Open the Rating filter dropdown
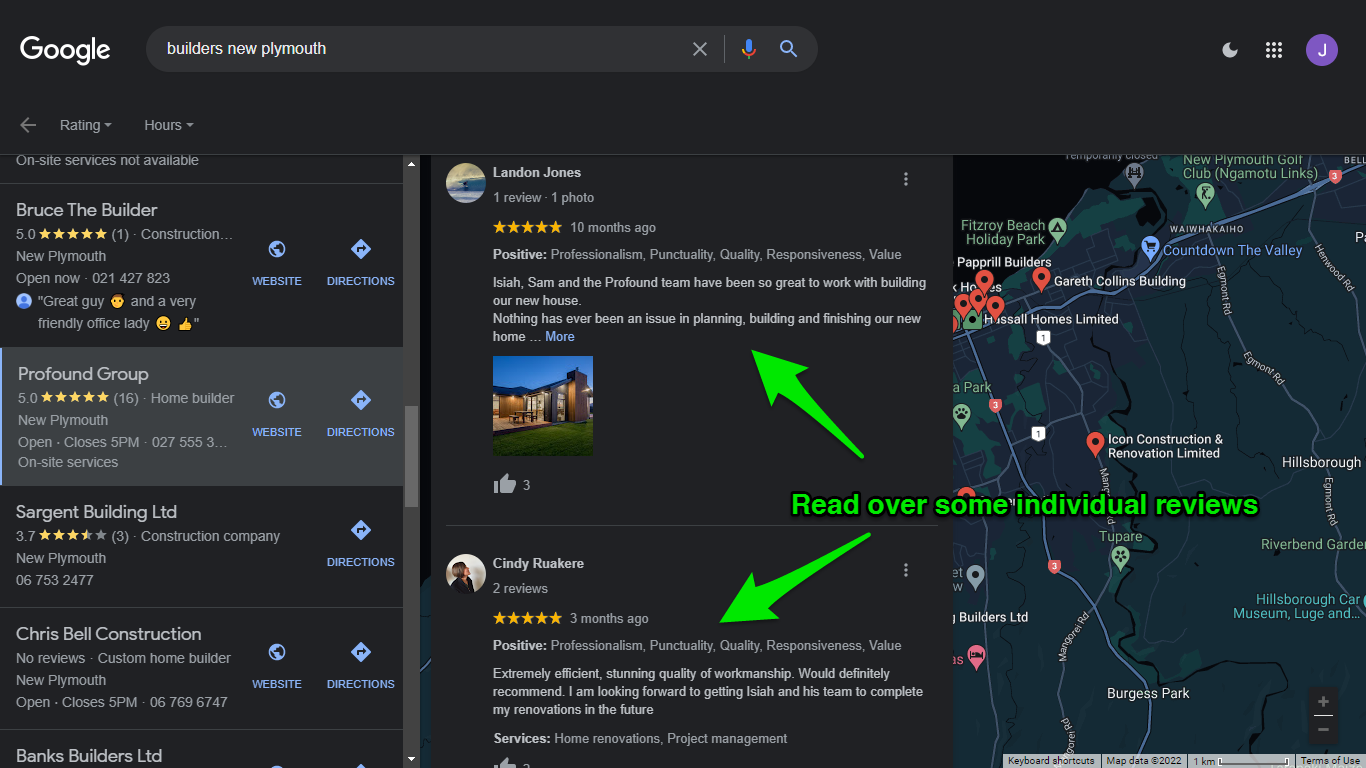Image resolution: width=1366 pixels, height=768 pixels. tap(85, 125)
